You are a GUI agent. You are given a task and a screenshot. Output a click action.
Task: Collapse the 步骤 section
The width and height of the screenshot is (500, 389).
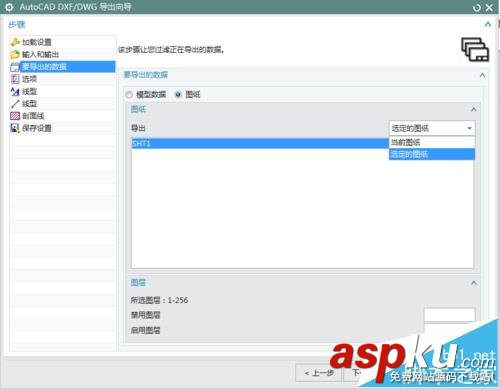pyautogui.click(x=488, y=24)
